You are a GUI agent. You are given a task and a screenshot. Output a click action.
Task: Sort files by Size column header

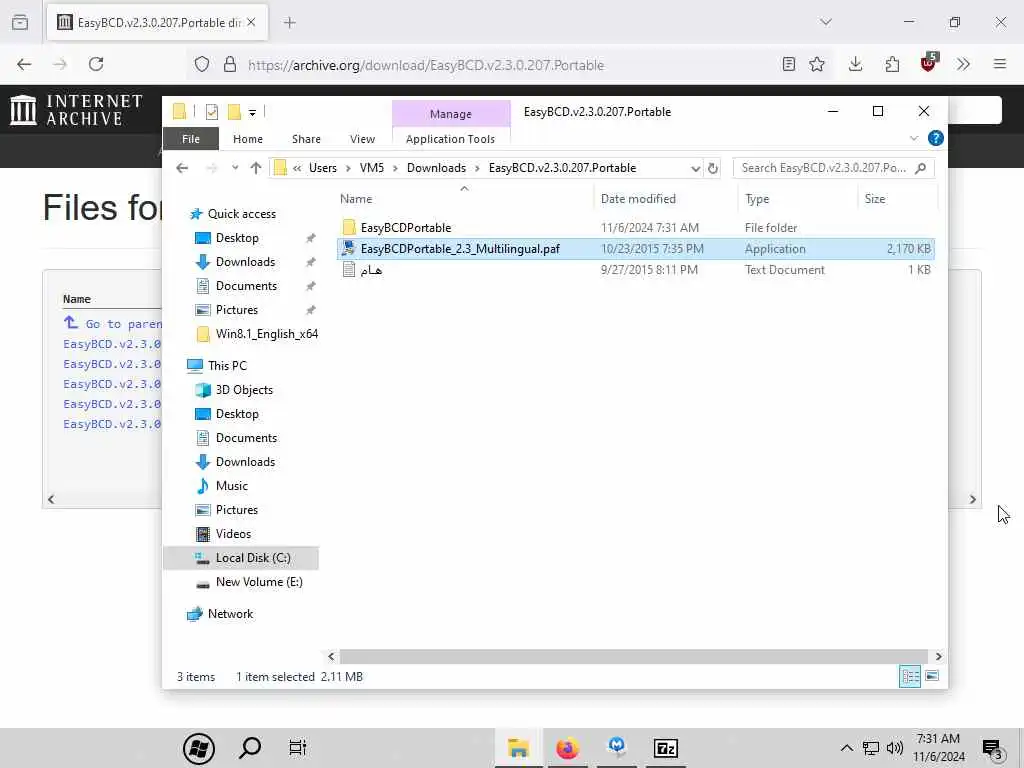coord(897,199)
